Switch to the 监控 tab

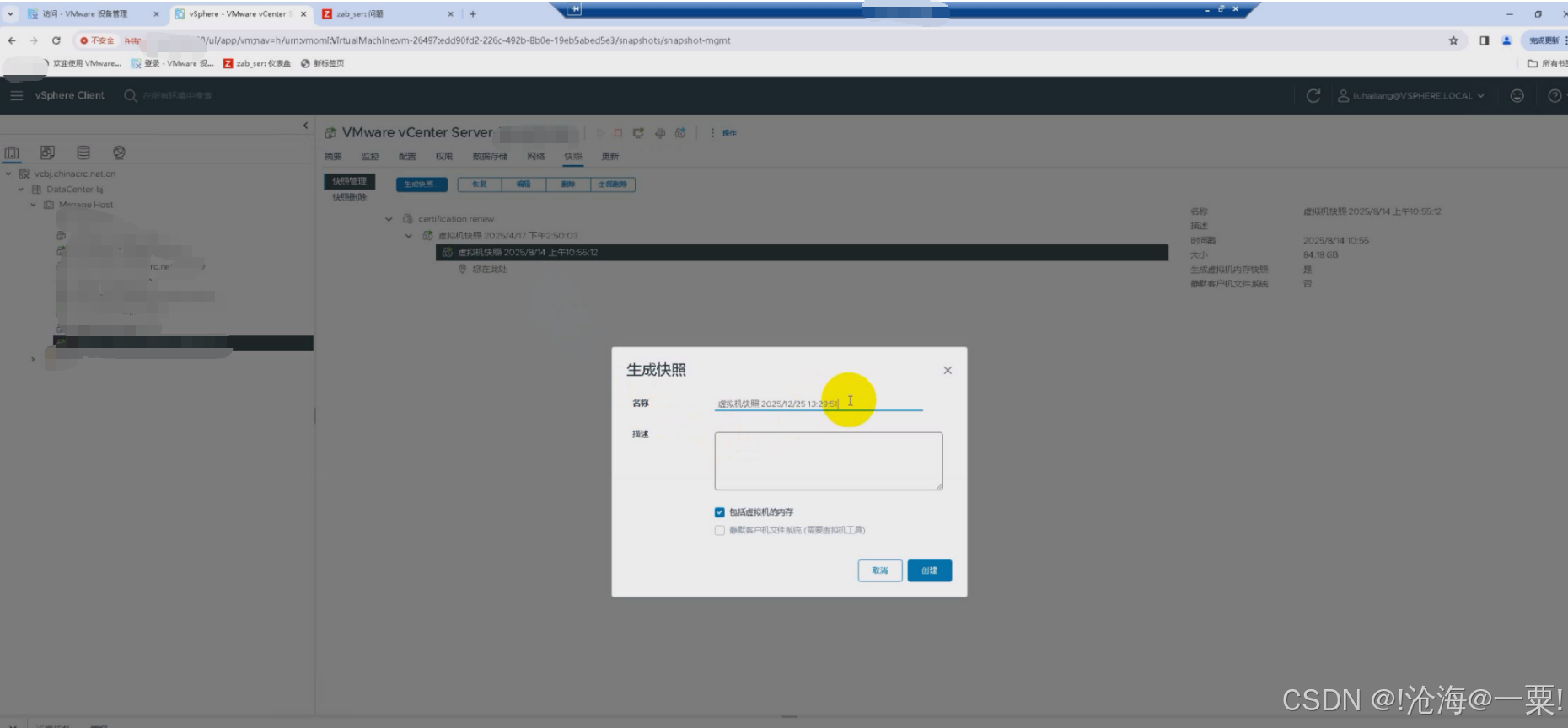[370, 157]
